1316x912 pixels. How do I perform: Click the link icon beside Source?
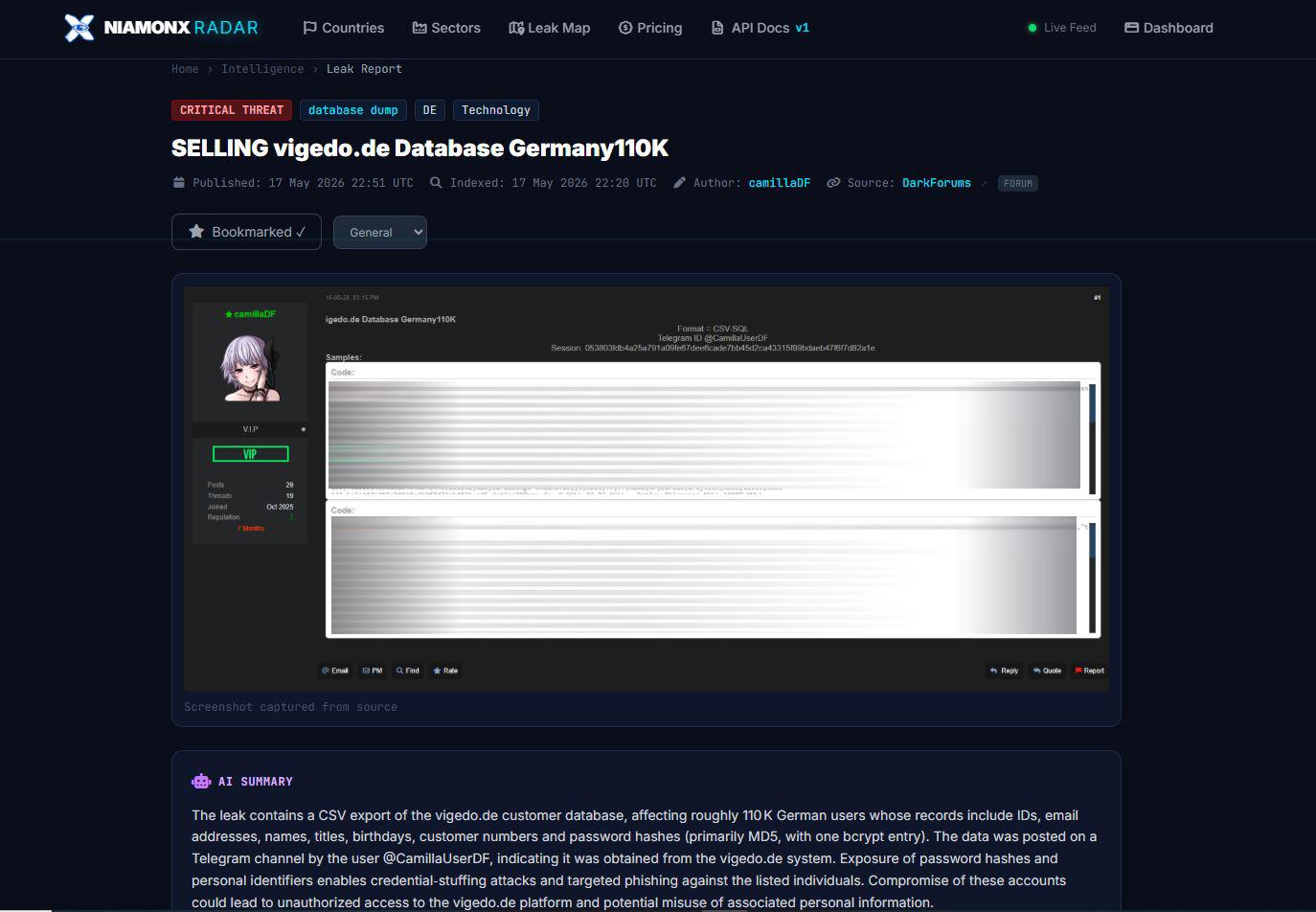pyautogui.click(x=833, y=182)
